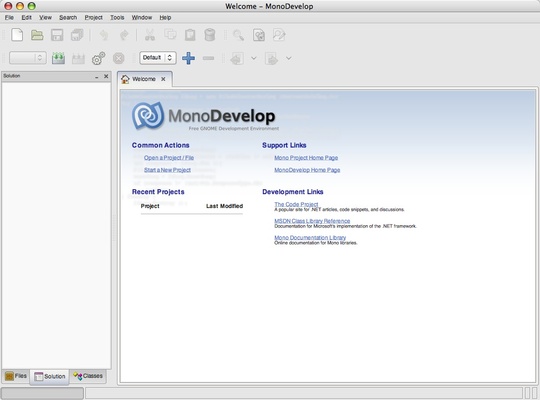The image size is (540, 400).
Task: Click the Find magnifier icon
Action: click(238, 35)
